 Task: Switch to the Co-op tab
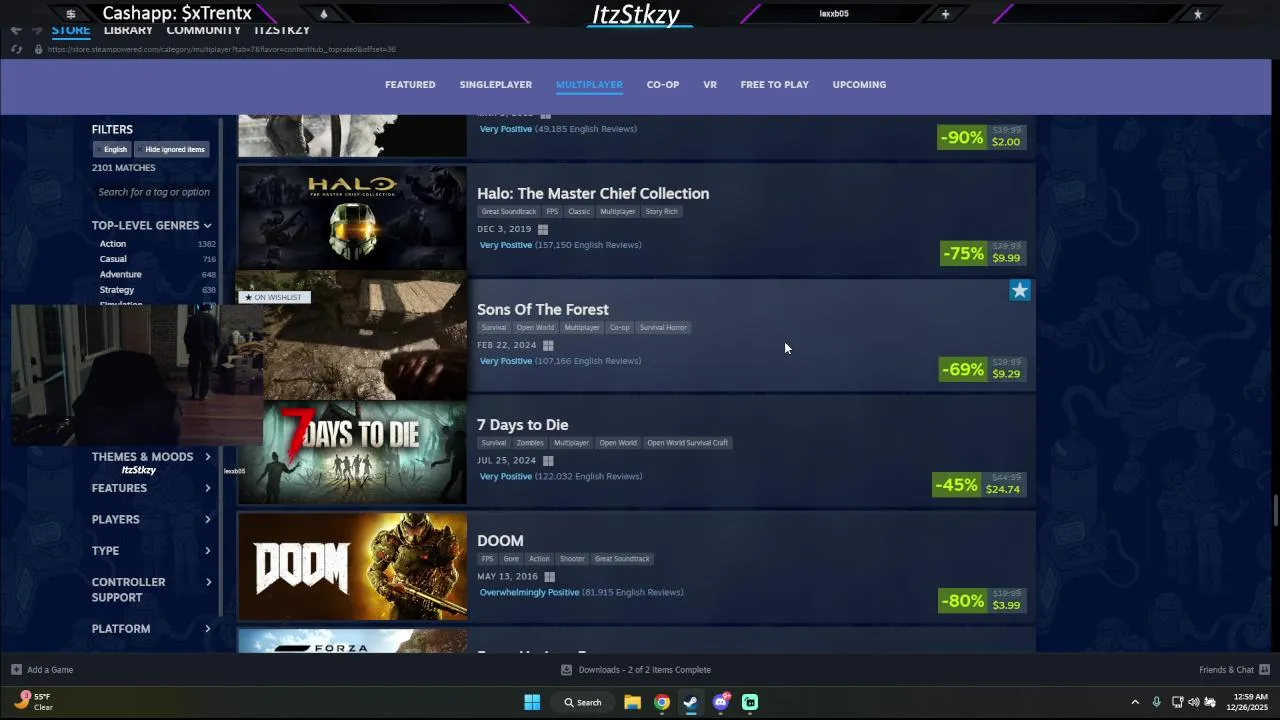[x=663, y=85]
